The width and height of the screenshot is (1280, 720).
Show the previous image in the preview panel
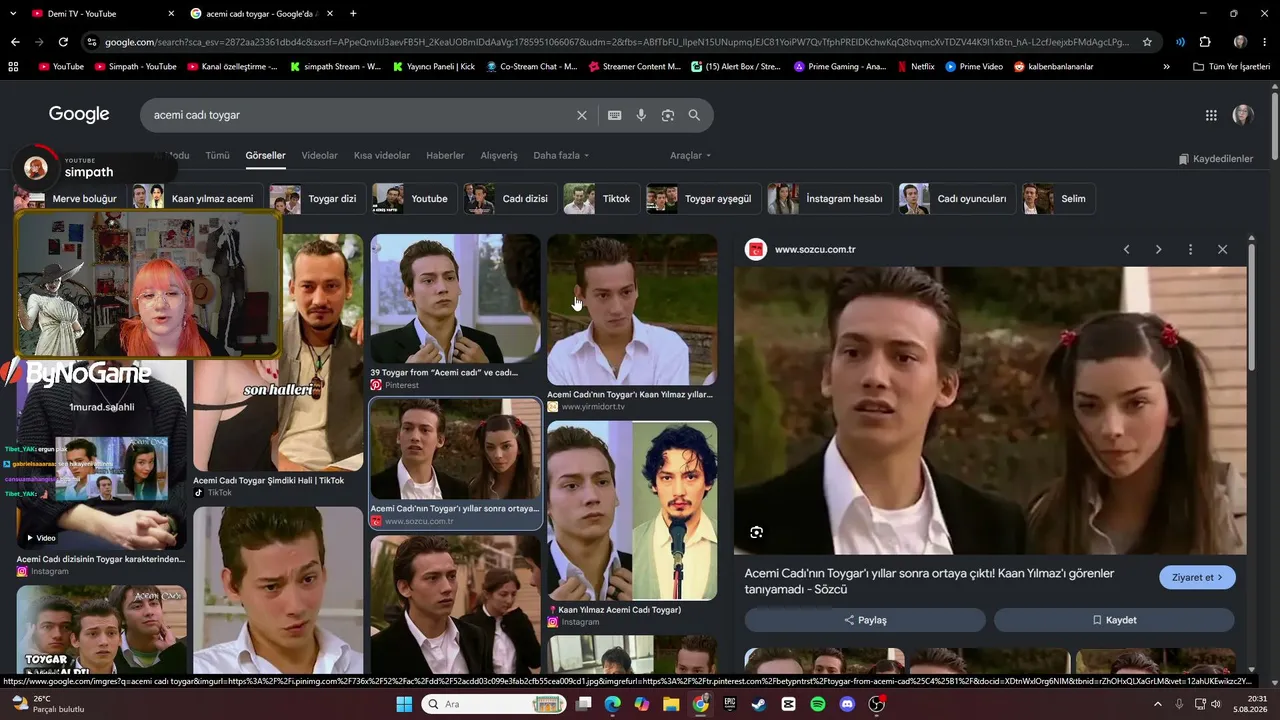click(1126, 249)
